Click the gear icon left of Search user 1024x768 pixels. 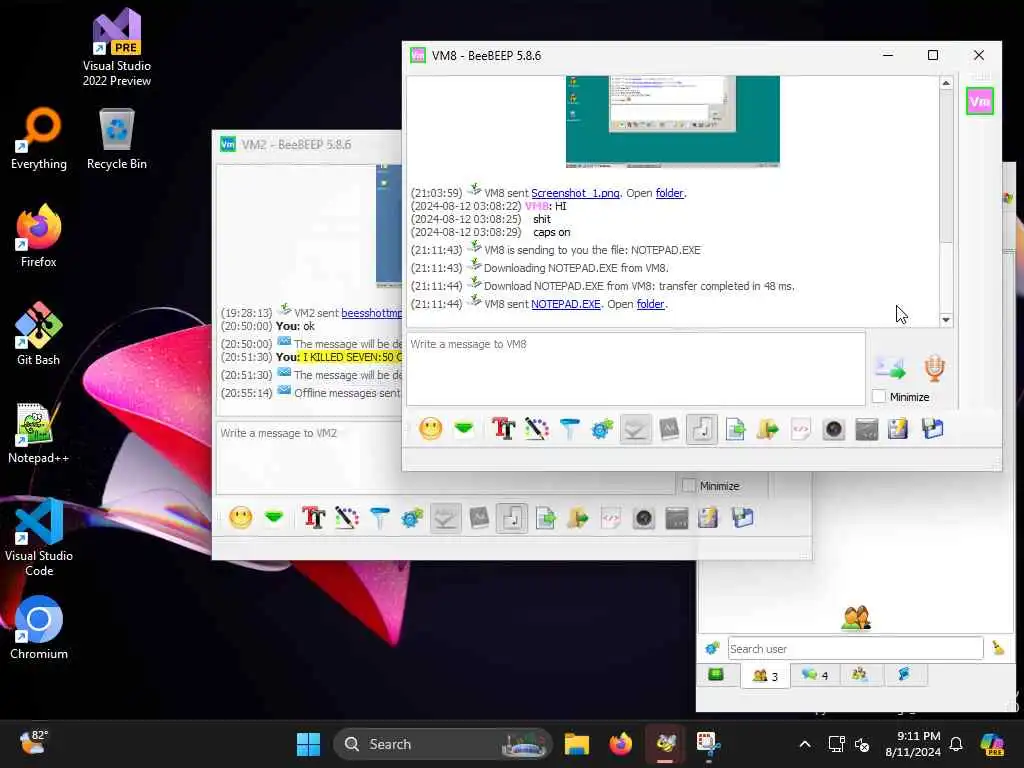[712, 648]
